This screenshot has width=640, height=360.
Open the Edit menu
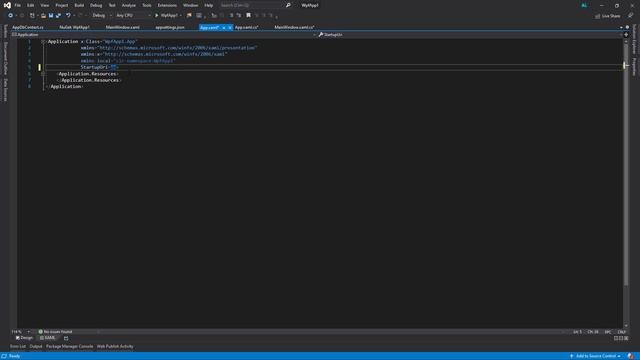pos(31,5)
